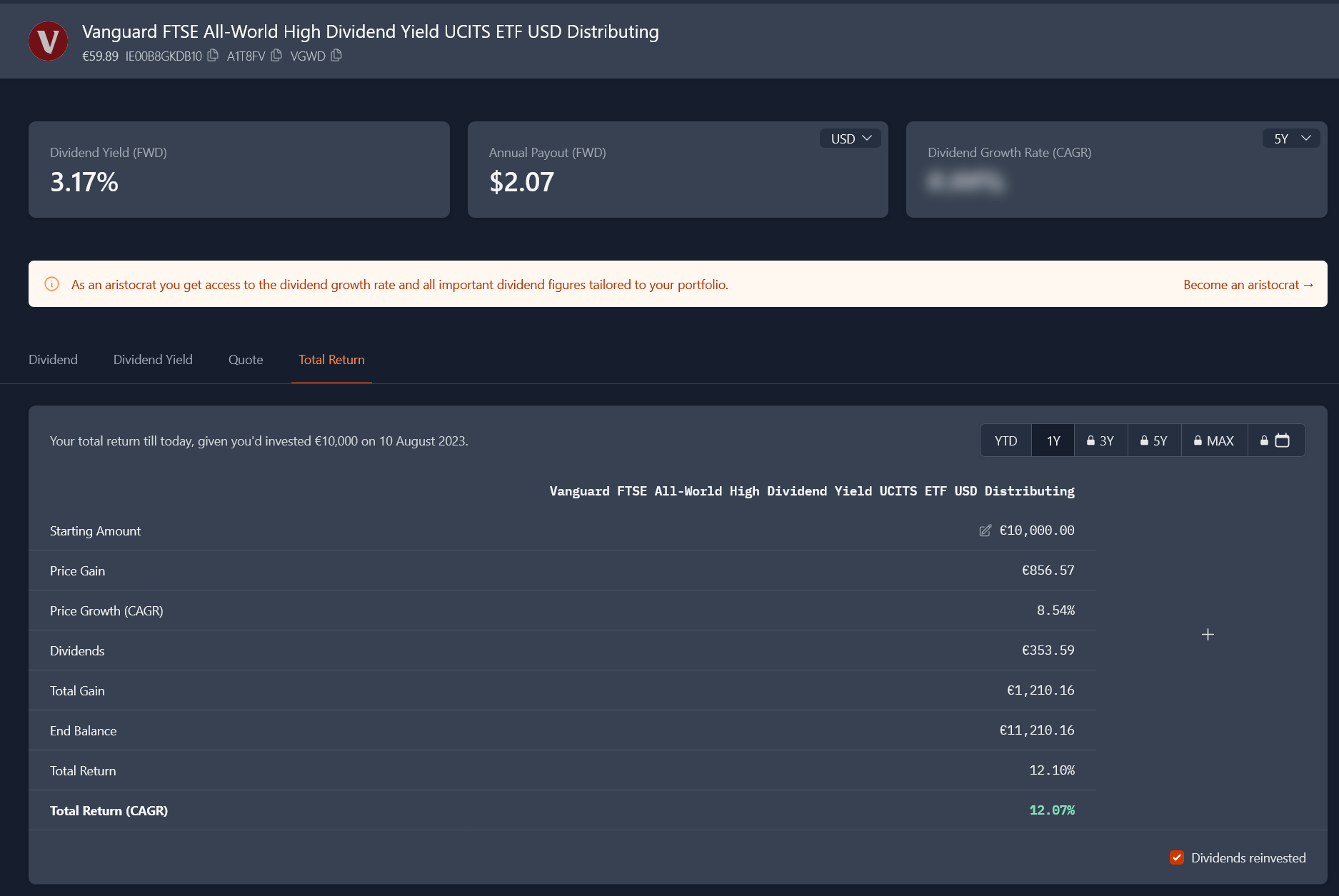
Task: Click the €59.89 price text
Action: point(100,56)
